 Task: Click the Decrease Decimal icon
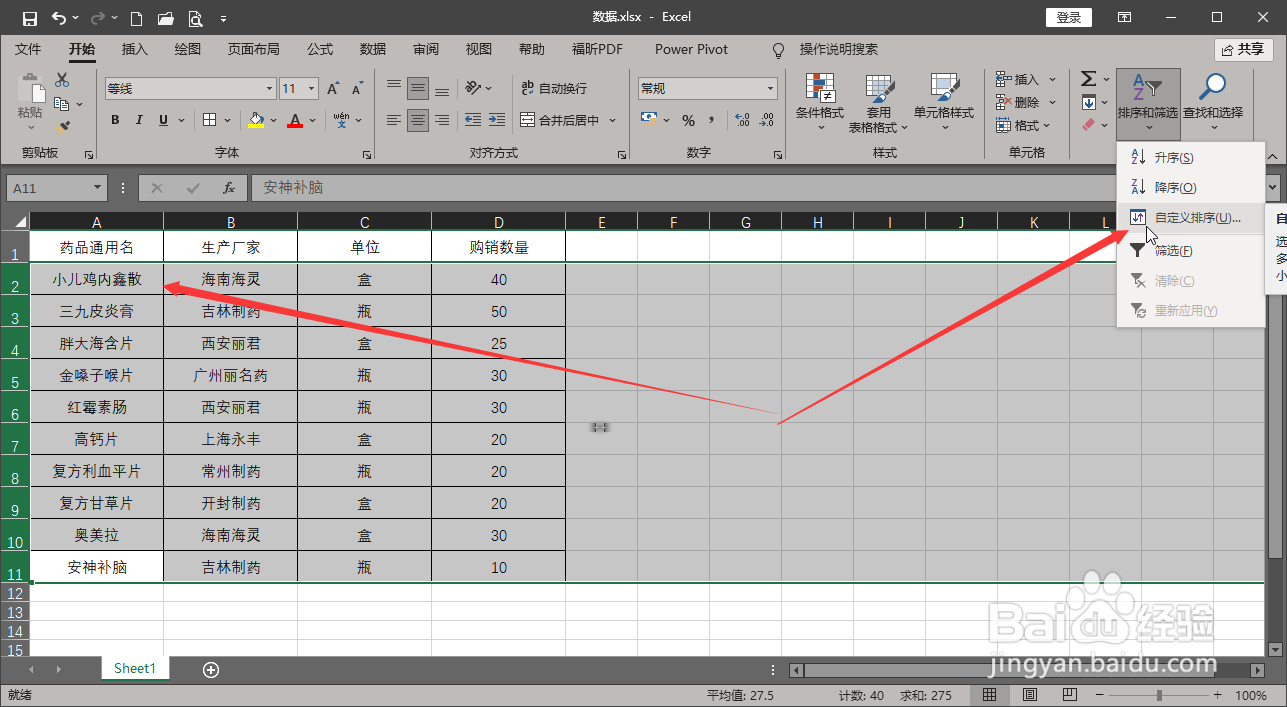pos(767,120)
